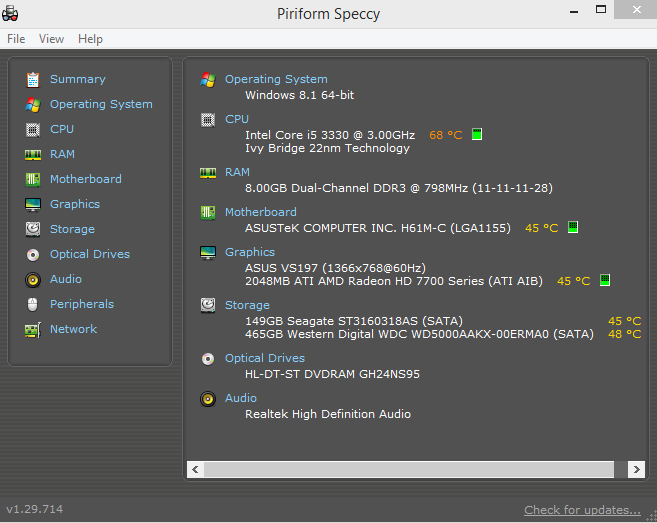The image size is (657, 523).
Task: Click the Storage hard drive icon in sidebar
Action: pyautogui.click(x=33, y=229)
